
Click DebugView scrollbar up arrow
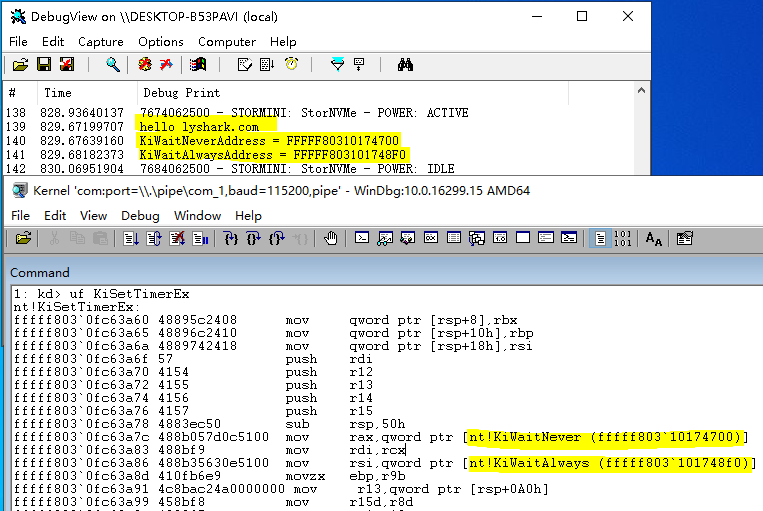(x=641, y=91)
